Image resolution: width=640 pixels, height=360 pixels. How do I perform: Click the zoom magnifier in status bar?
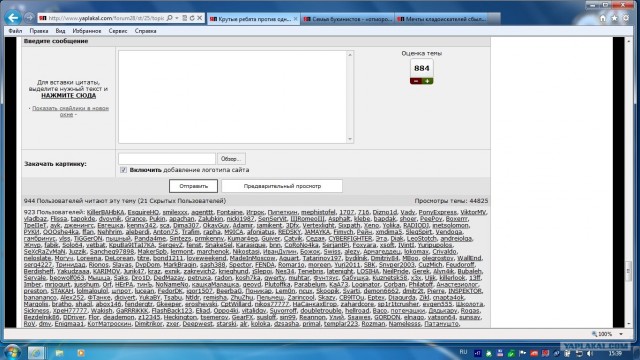(x=594, y=334)
